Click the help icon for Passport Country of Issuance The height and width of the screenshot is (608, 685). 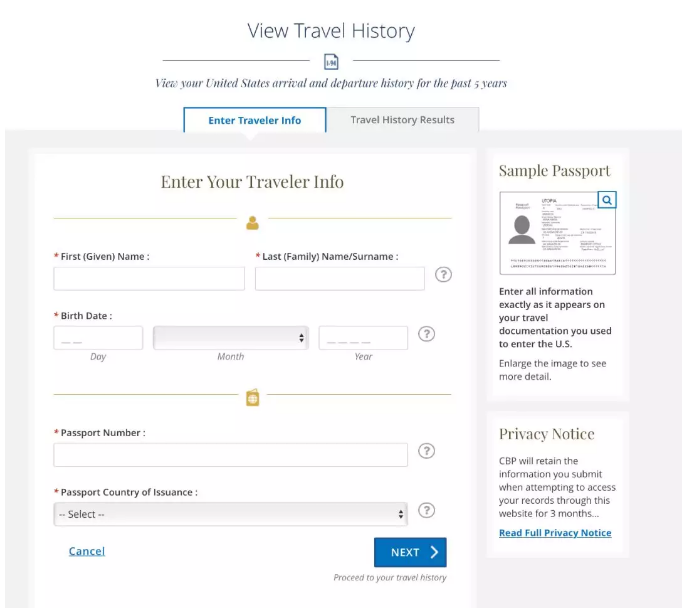point(426,510)
